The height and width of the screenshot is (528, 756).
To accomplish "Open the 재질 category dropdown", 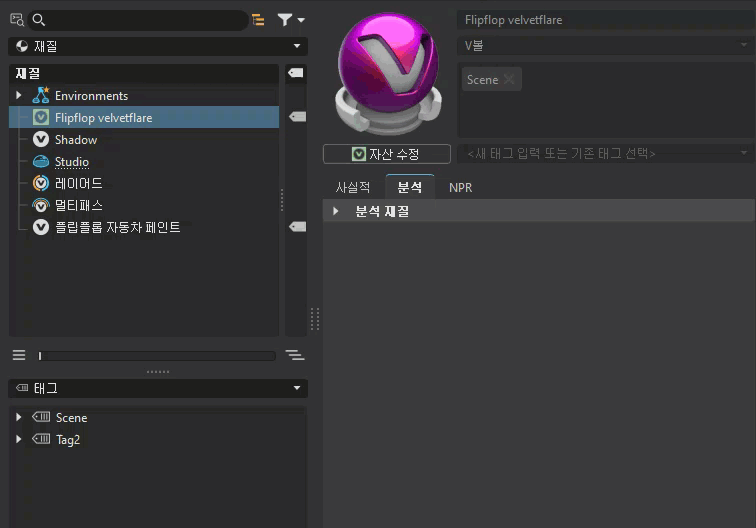I will (158, 46).
